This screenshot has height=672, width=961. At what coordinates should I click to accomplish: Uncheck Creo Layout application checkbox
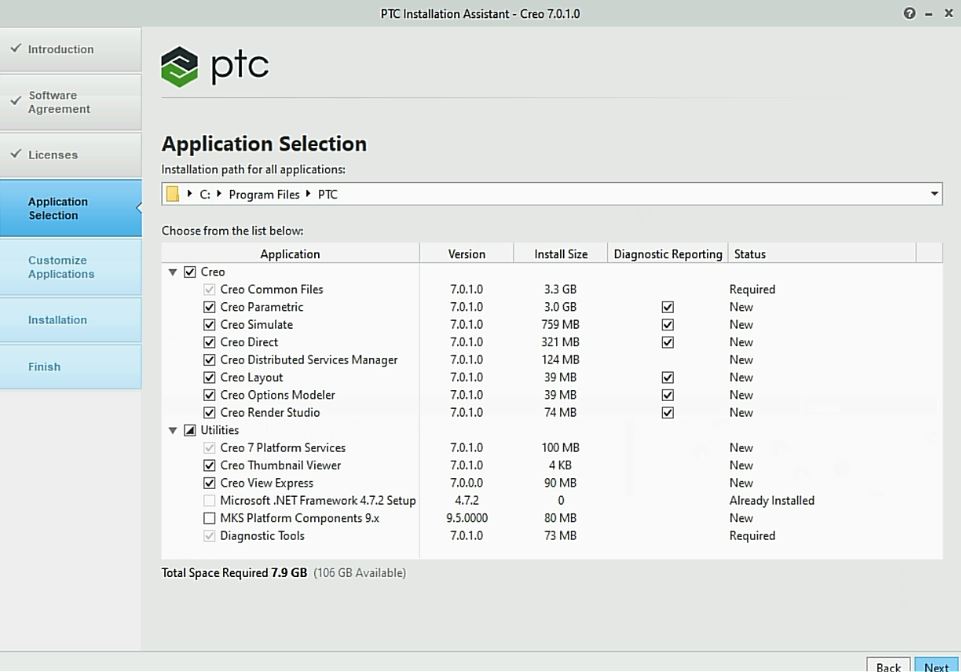coord(210,378)
